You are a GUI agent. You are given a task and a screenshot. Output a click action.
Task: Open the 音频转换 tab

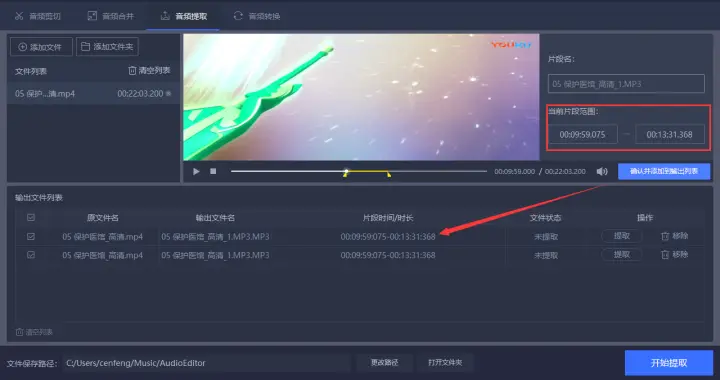[257, 16]
